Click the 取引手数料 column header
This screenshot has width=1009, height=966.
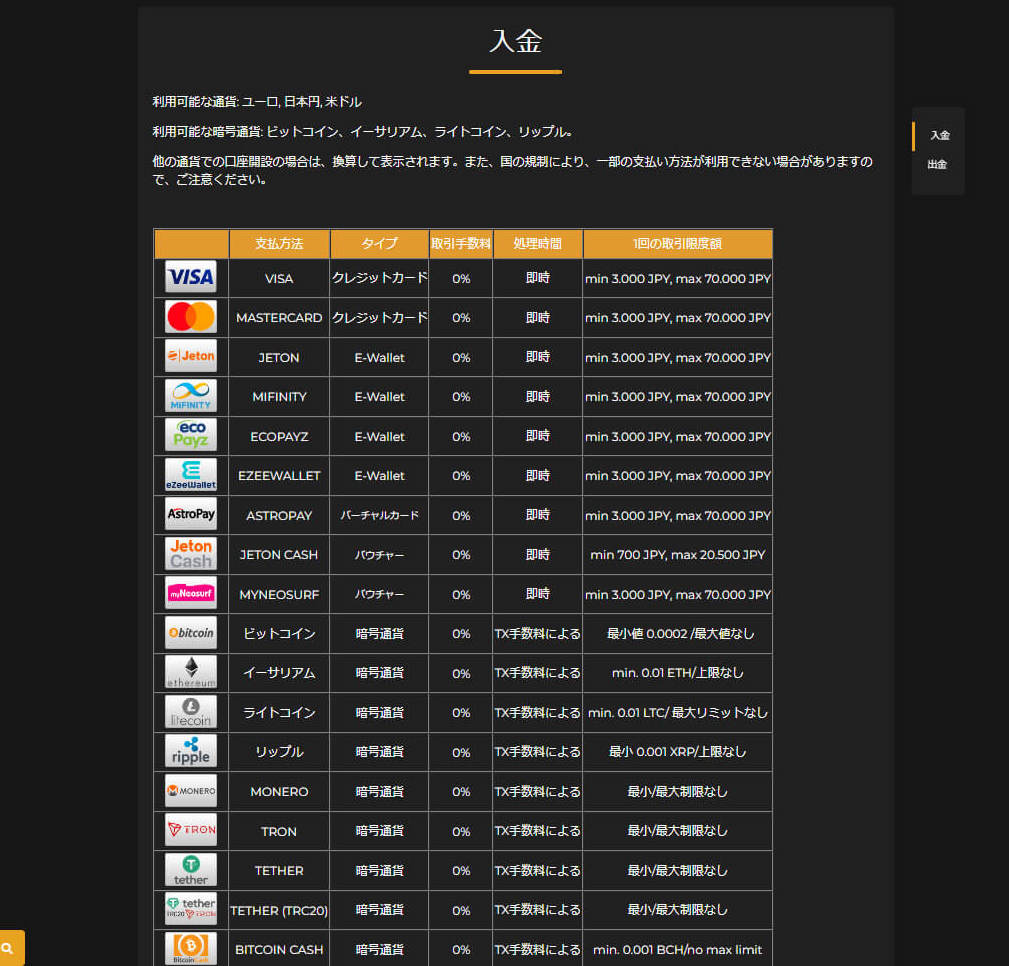pyautogui.click(x=461, y=243)
